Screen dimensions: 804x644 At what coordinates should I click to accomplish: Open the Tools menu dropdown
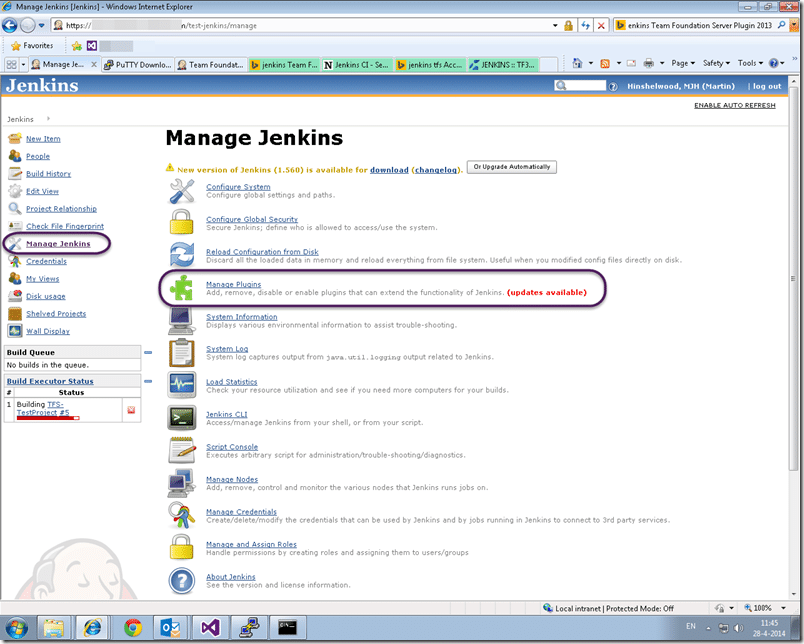[750, 63]
